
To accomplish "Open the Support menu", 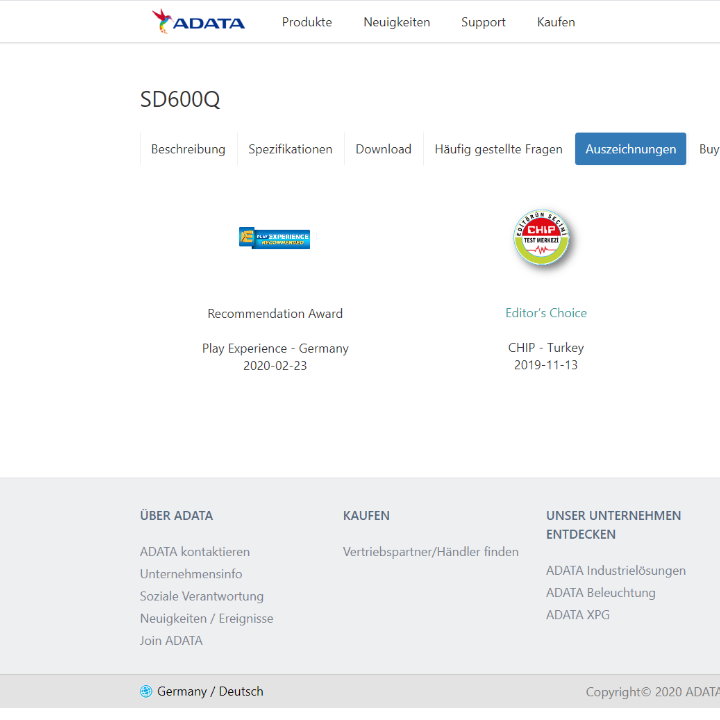I will click(483, 22).
